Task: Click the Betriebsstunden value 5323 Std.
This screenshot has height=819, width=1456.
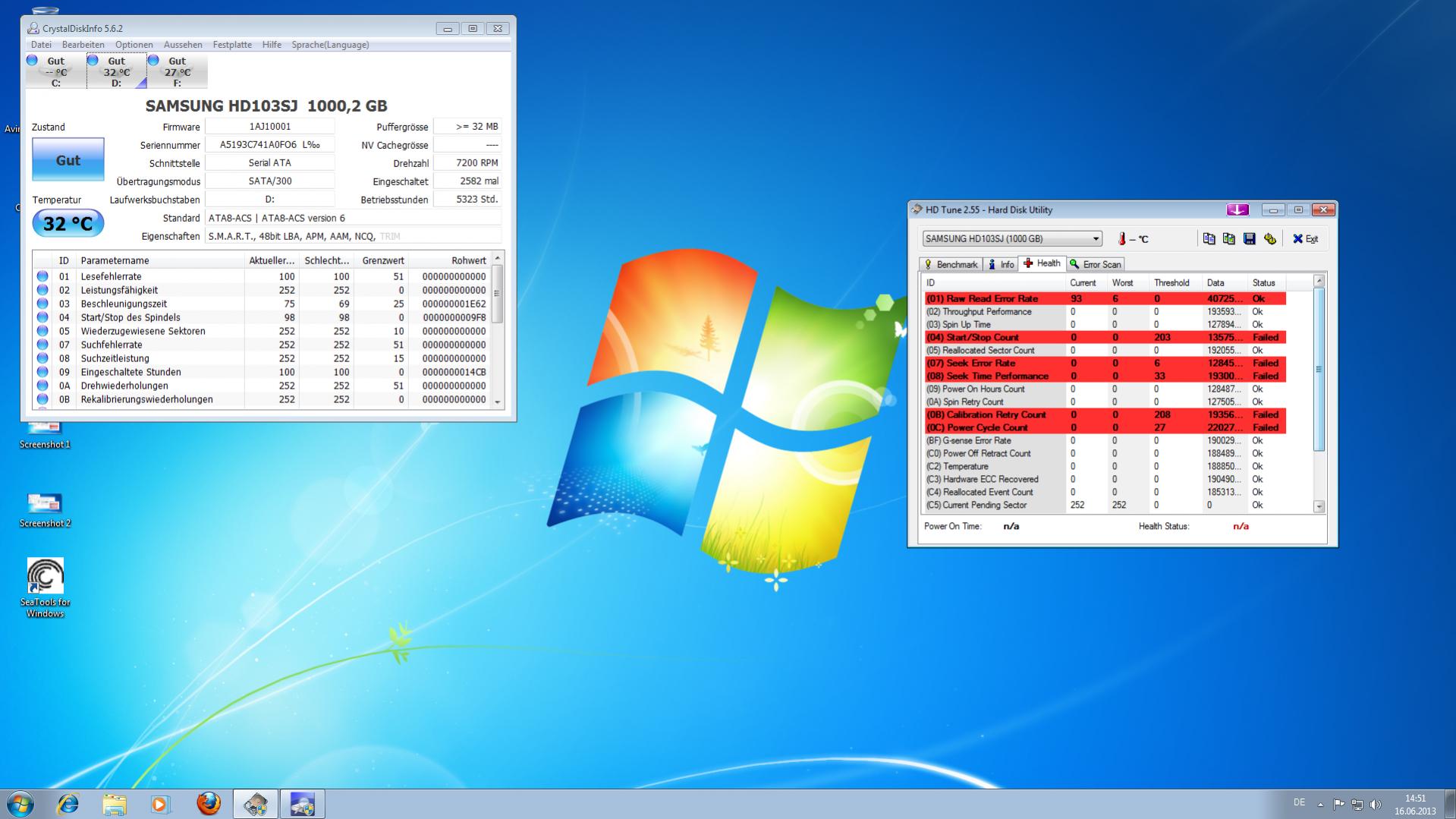Action: tap(467, 200)
